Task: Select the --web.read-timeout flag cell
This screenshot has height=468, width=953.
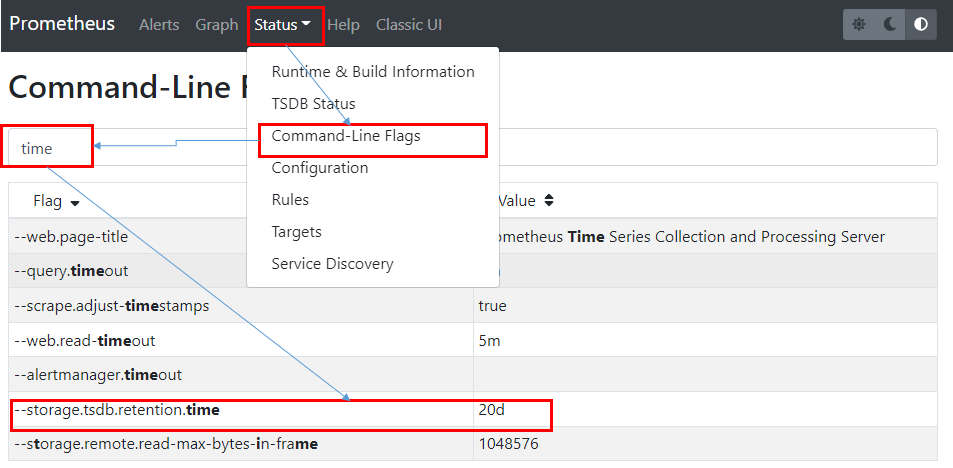Action: (x=241, y=340)
